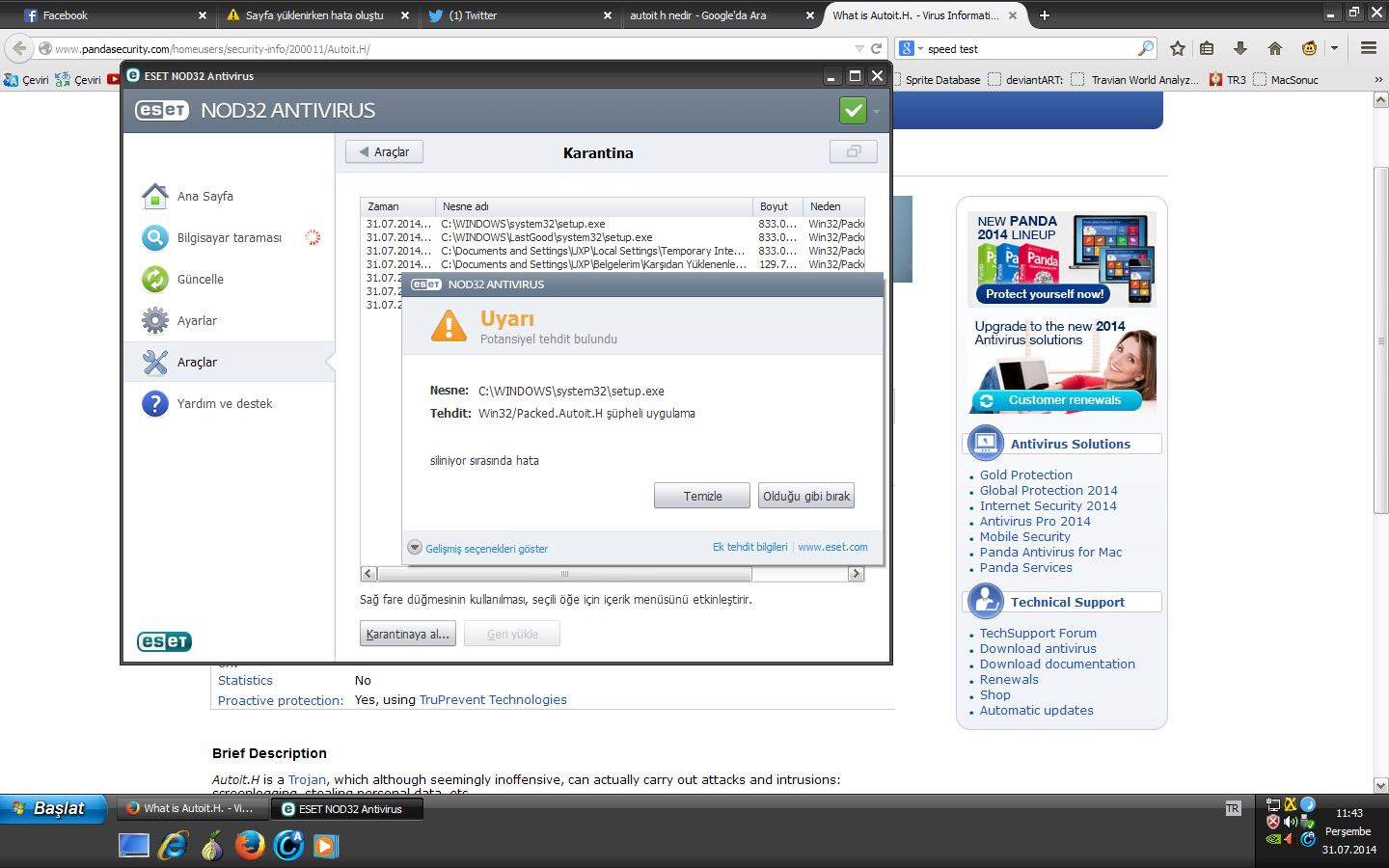This screenshot has width=1389, height=868.
Task: Expand Gelişmiş seçenekleri göster in alert dialog
Action: [x=477, y=548]
